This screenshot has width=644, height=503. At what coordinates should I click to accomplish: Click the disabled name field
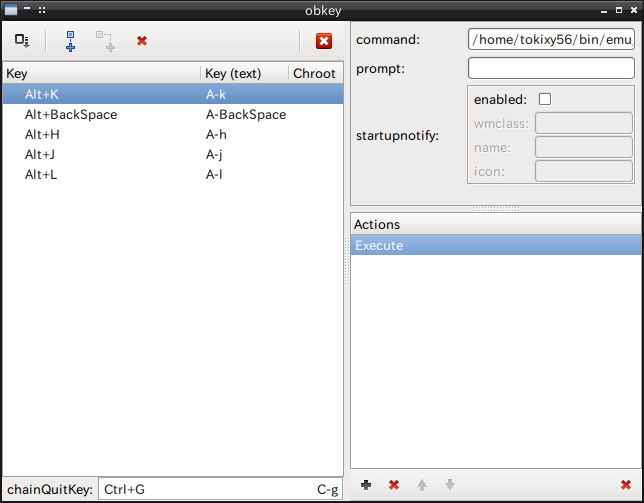pos(584,147)
